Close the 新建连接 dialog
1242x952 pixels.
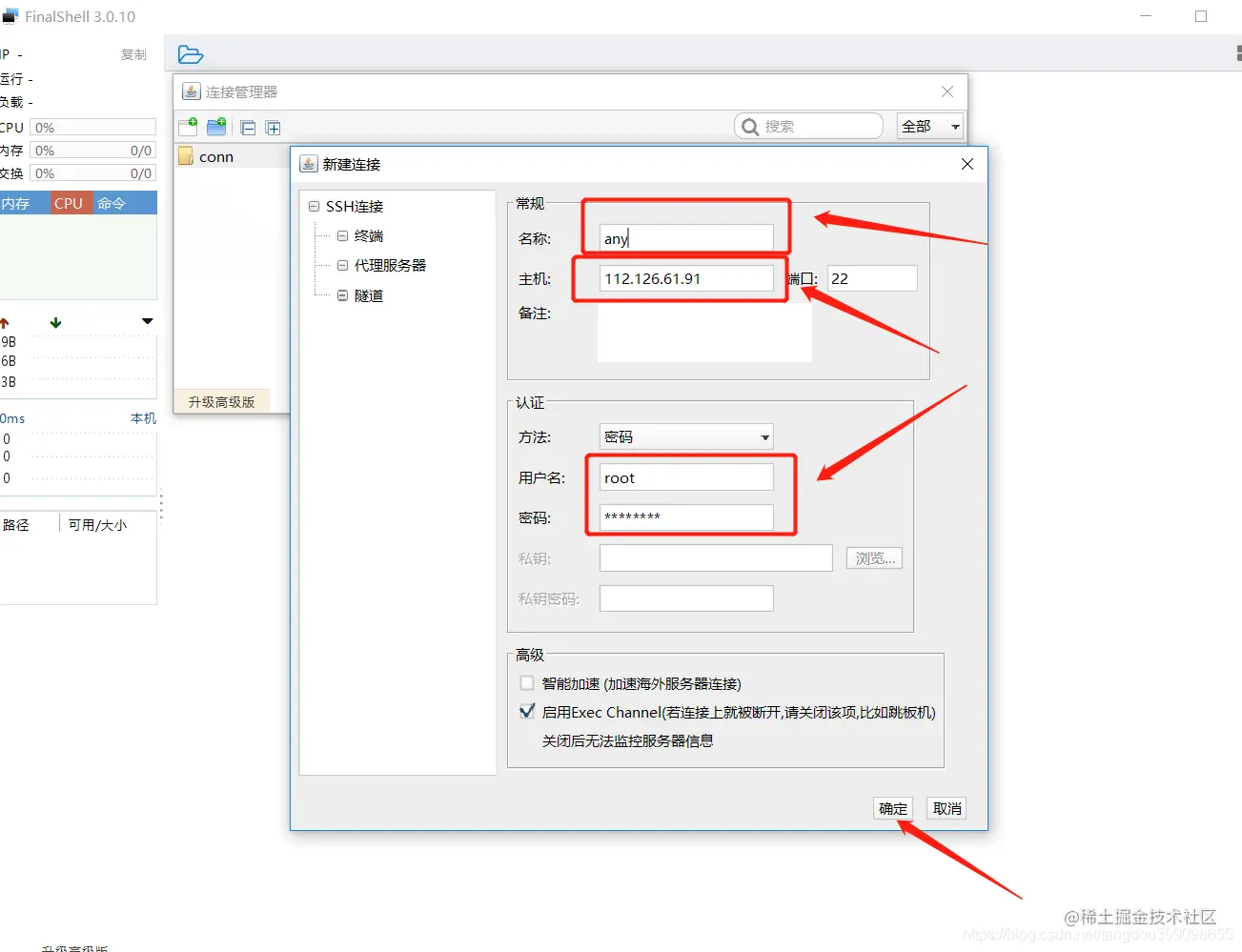[x=967, y=164]
